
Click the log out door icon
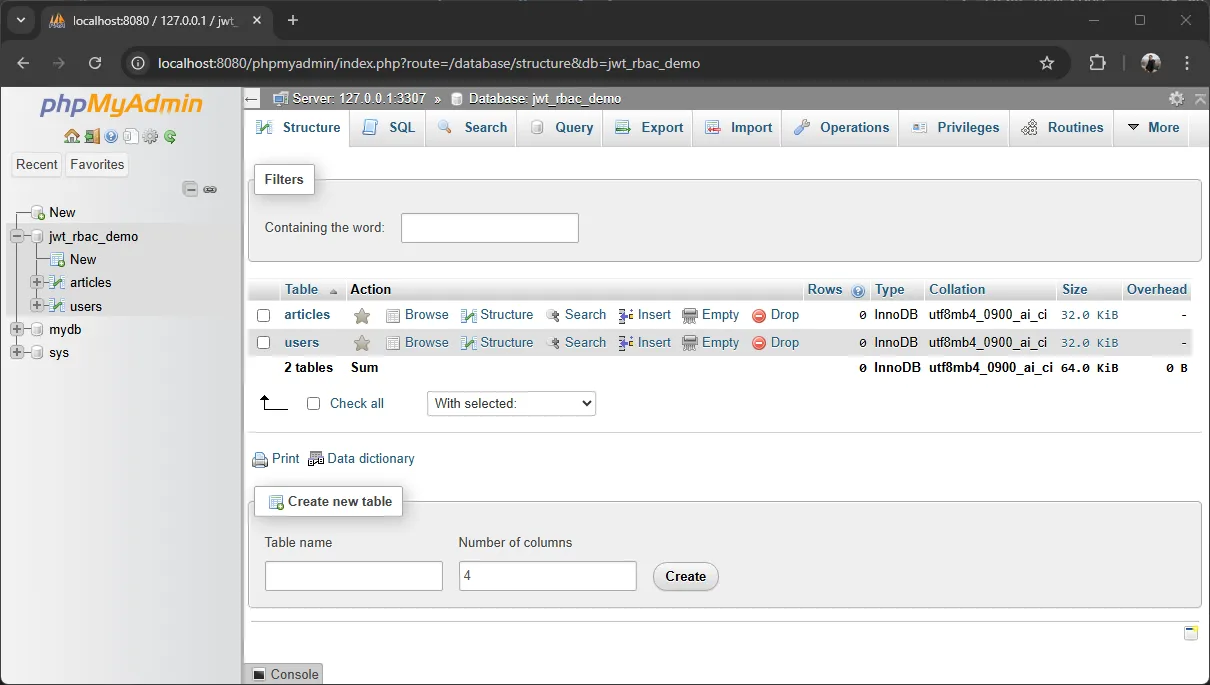(92, 136)
